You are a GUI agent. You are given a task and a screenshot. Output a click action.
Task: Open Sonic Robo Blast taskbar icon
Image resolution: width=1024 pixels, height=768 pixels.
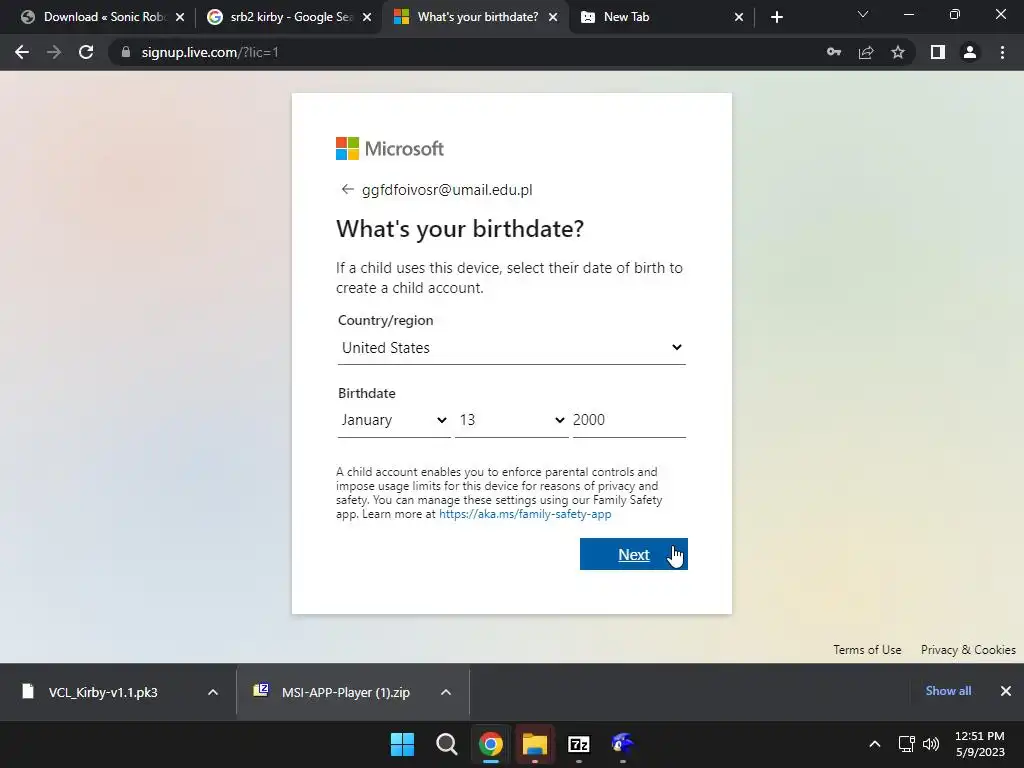pyautogui.click(x=622, y=744)
